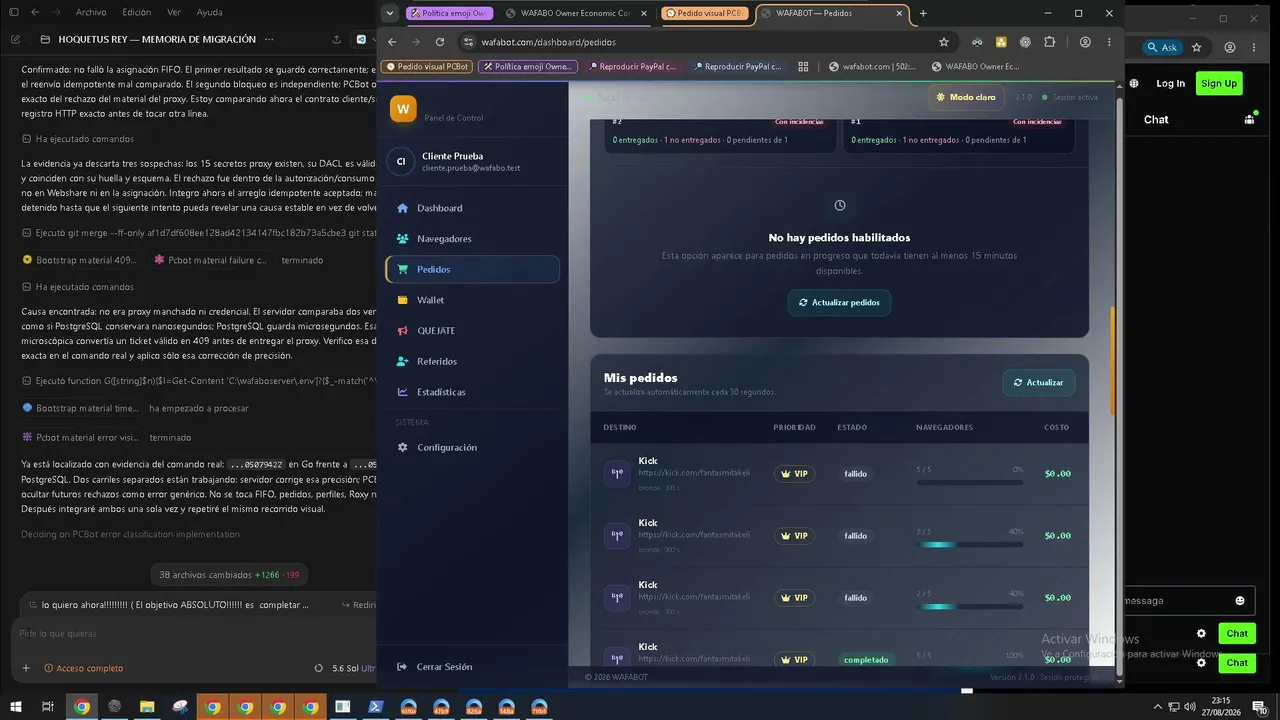Select the QUEJATE megaphone icon
This screenshot has height=720, width=1280.
click(402, 331)
